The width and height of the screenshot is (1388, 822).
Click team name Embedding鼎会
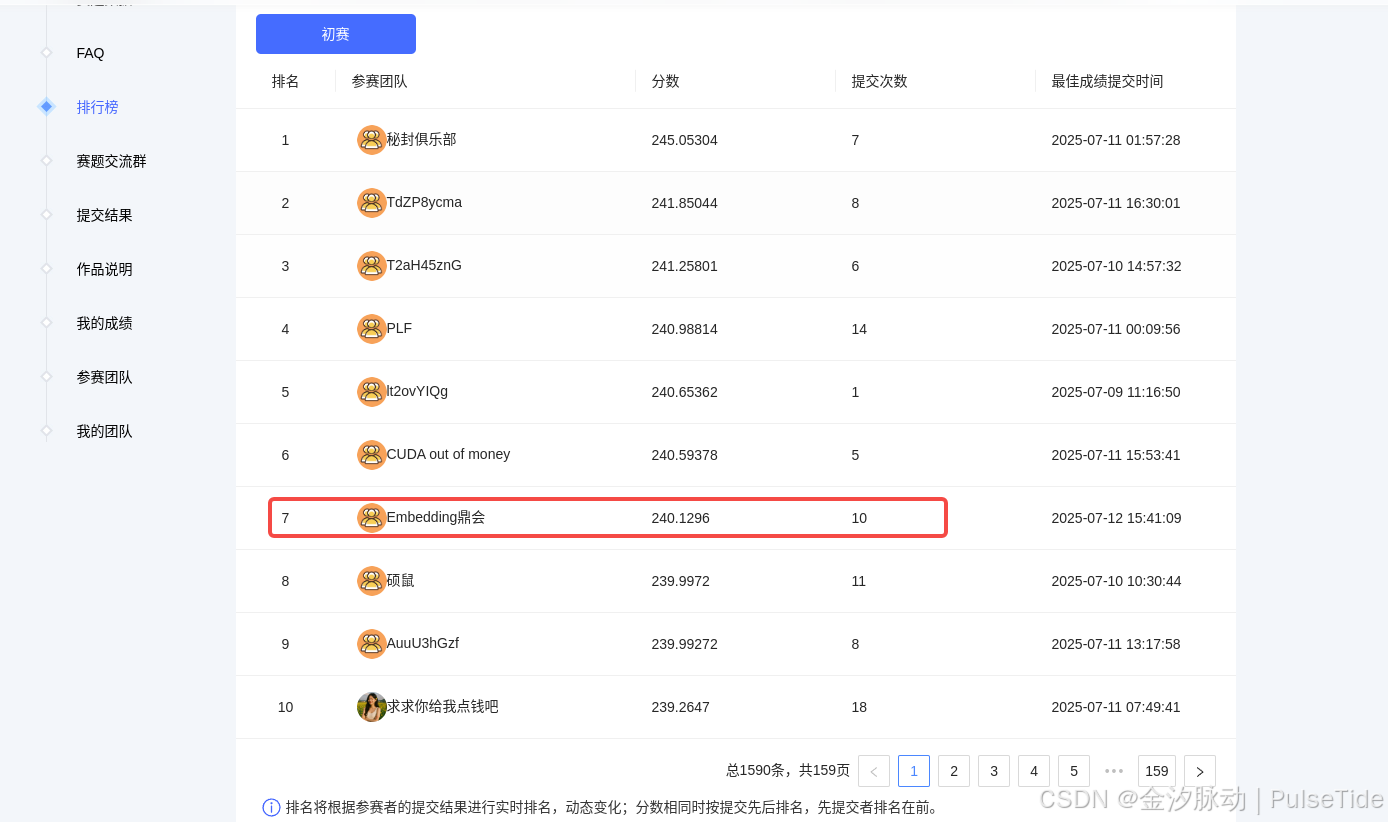[436, 517]
